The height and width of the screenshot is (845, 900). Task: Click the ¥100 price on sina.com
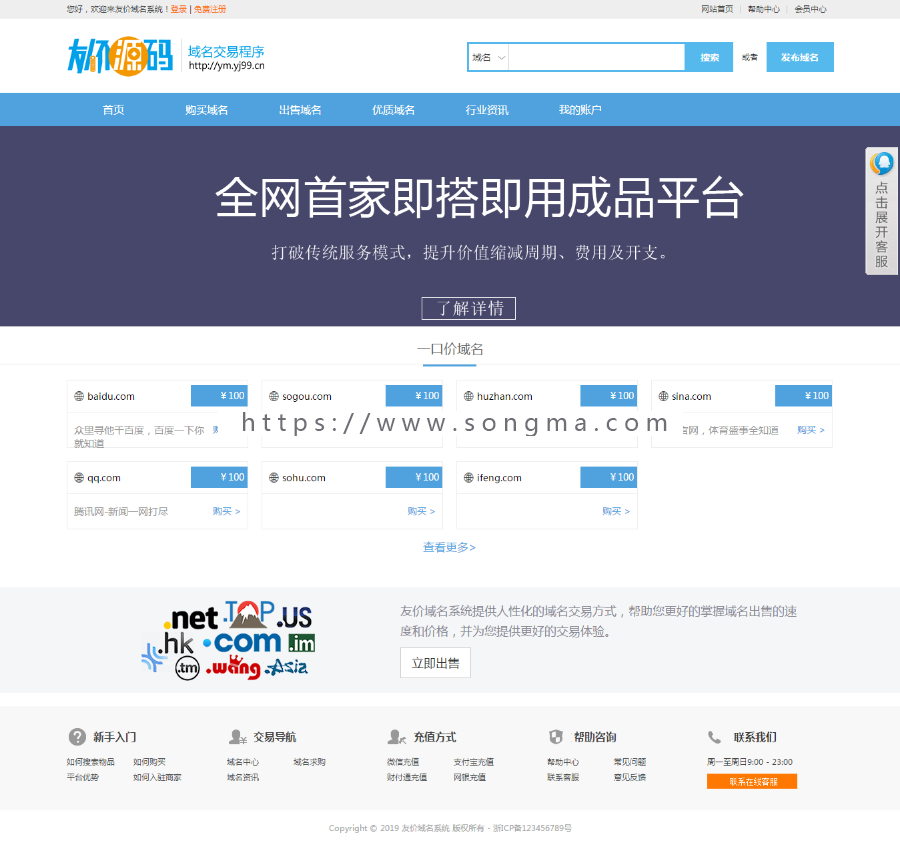[804, 396]
